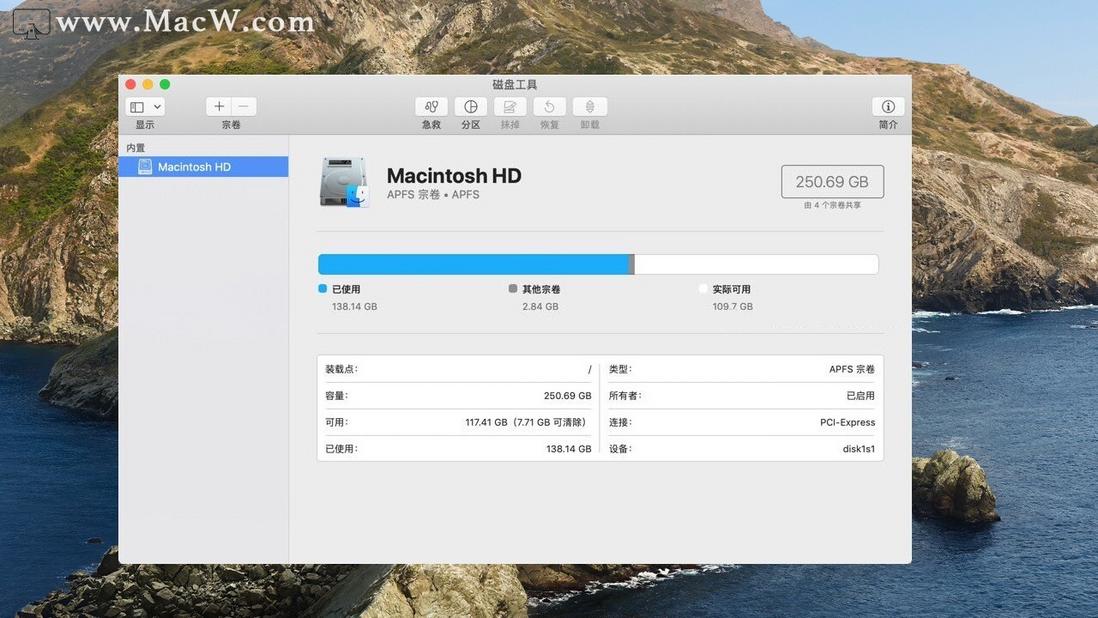
Task: Click the white free-space portion of the bar
Action: pyautogui.click(x=756, y=264)
